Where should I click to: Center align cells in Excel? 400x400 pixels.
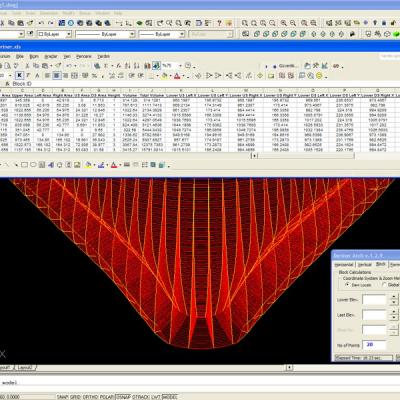click(56, 76)
